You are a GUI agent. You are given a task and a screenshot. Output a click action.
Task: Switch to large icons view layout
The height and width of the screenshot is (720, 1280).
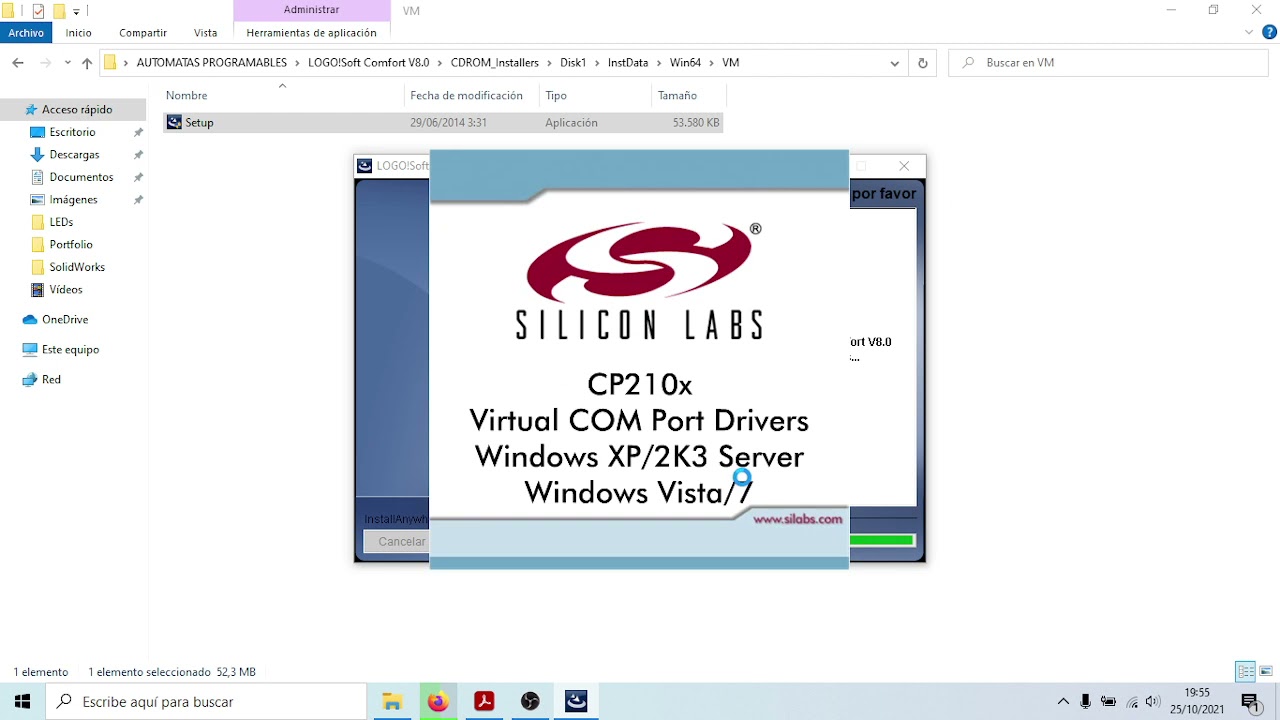click(x=1266, y=672)
